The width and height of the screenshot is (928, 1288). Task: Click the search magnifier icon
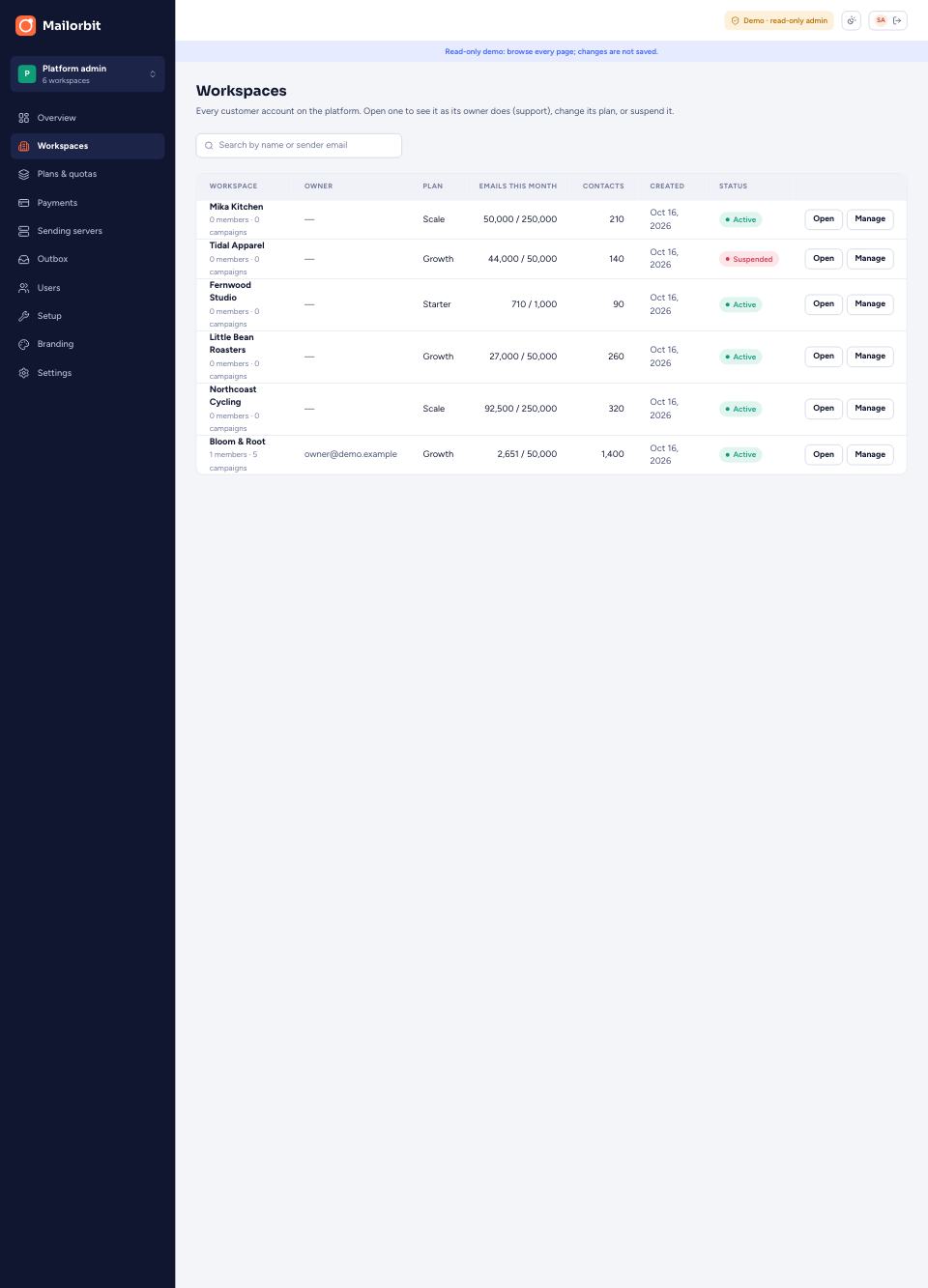[209, 146]
